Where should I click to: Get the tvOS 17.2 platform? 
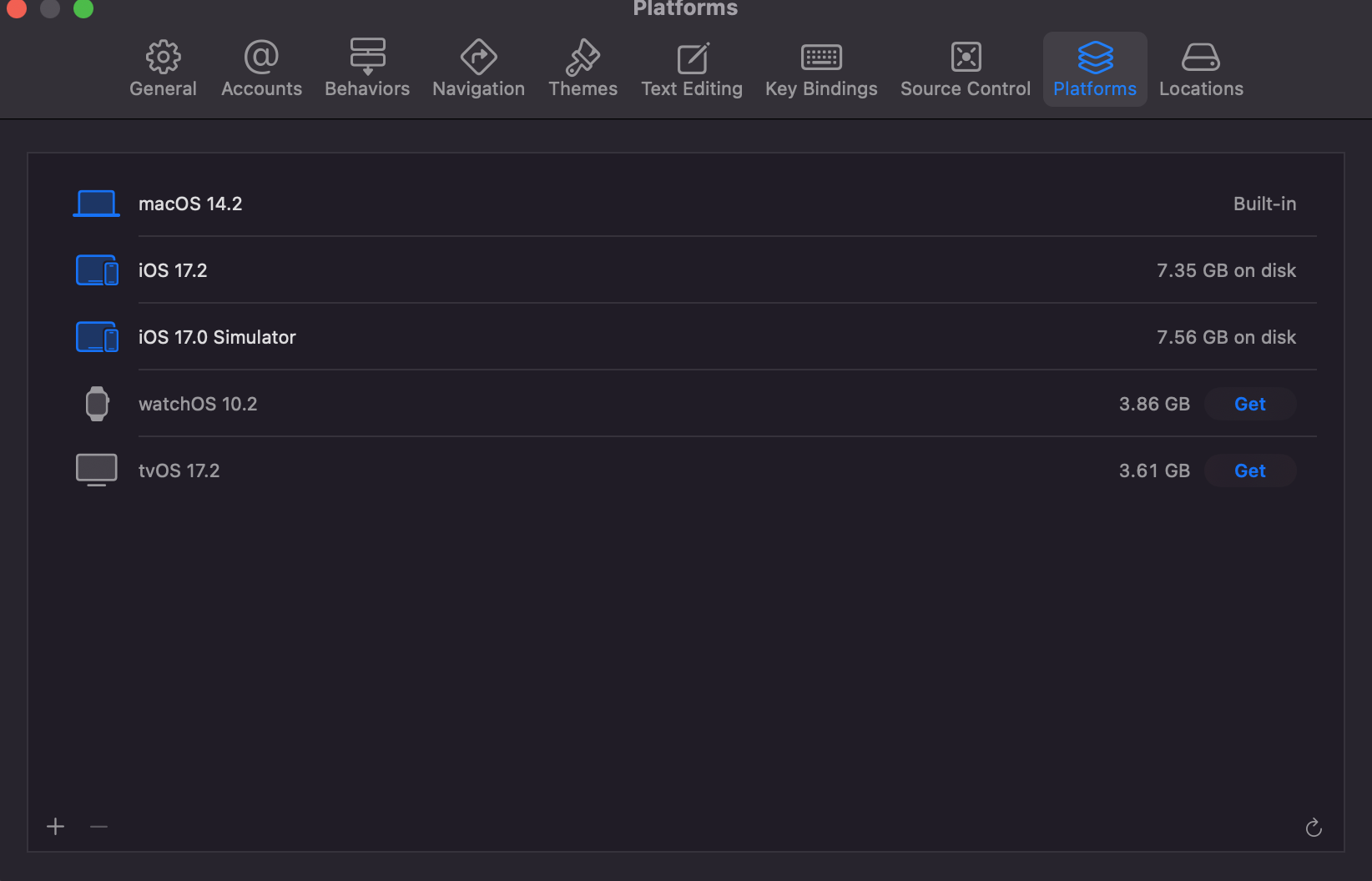click(x=1250, y=471)
